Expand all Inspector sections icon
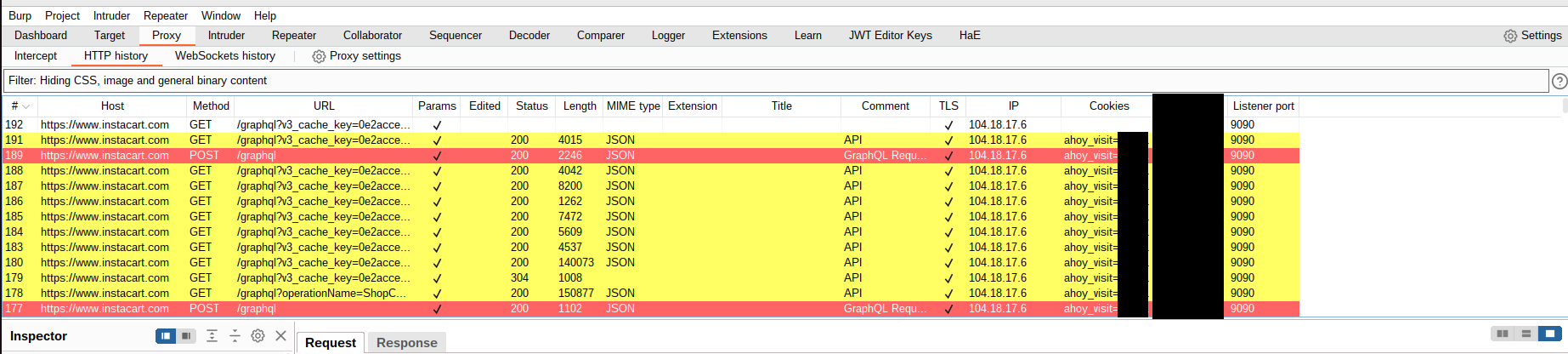 (212, 336)
